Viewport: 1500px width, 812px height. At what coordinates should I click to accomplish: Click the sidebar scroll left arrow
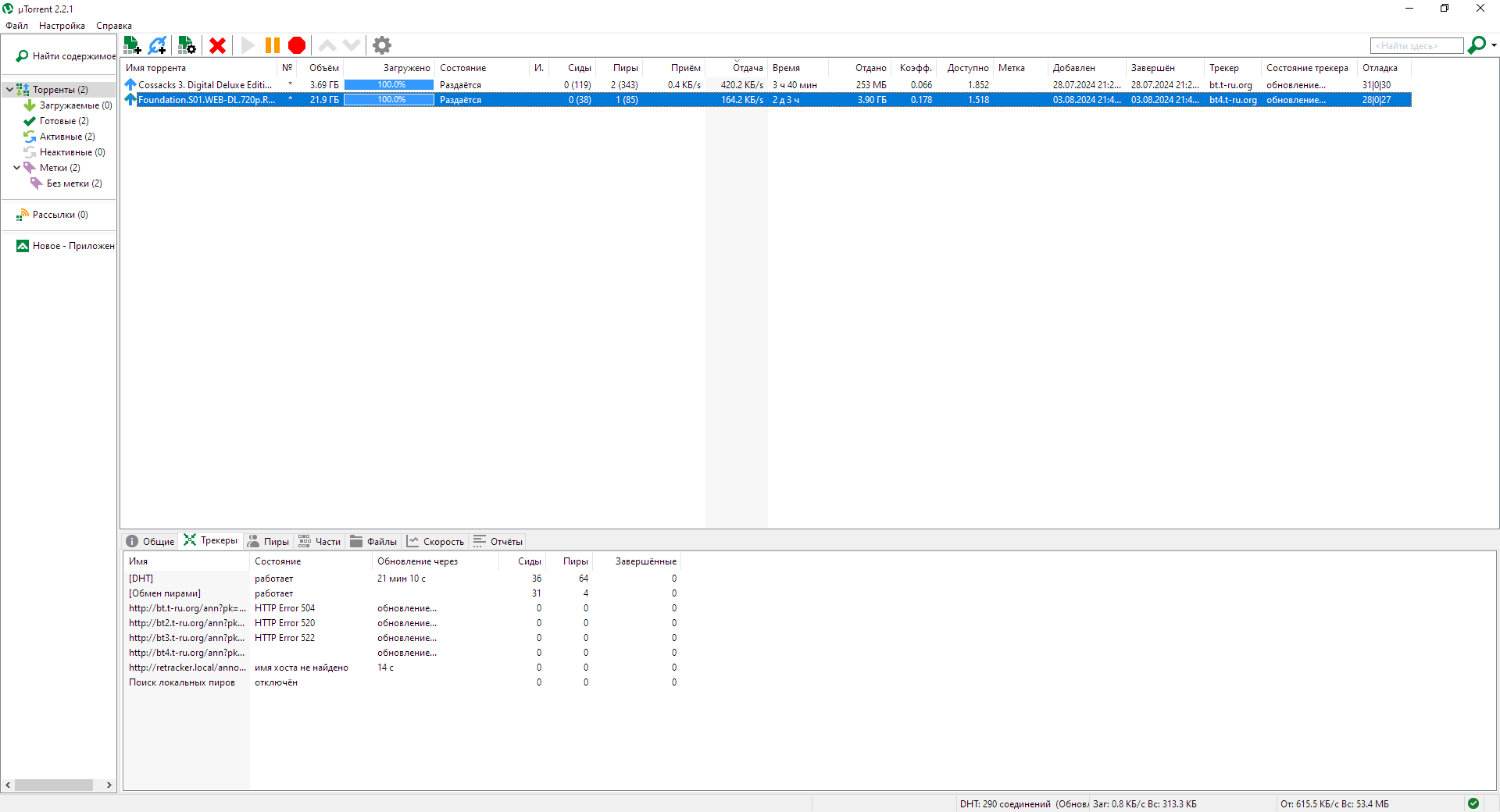click(x=8, y=785)
